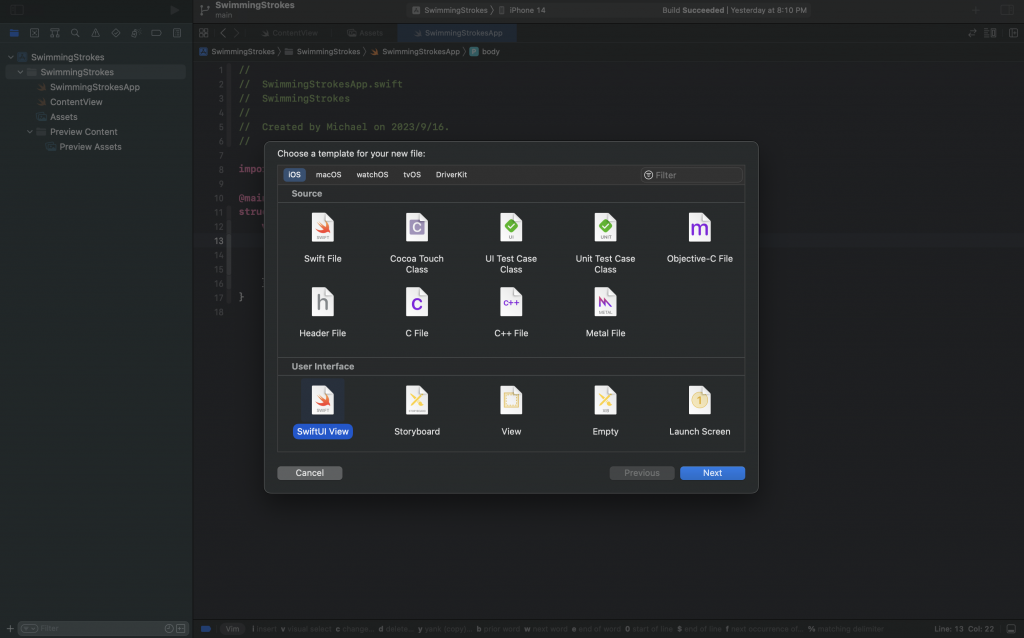Switch to the iOS platform tab
This screenshot has height=638, width=1024.
(x=295, y=174)
